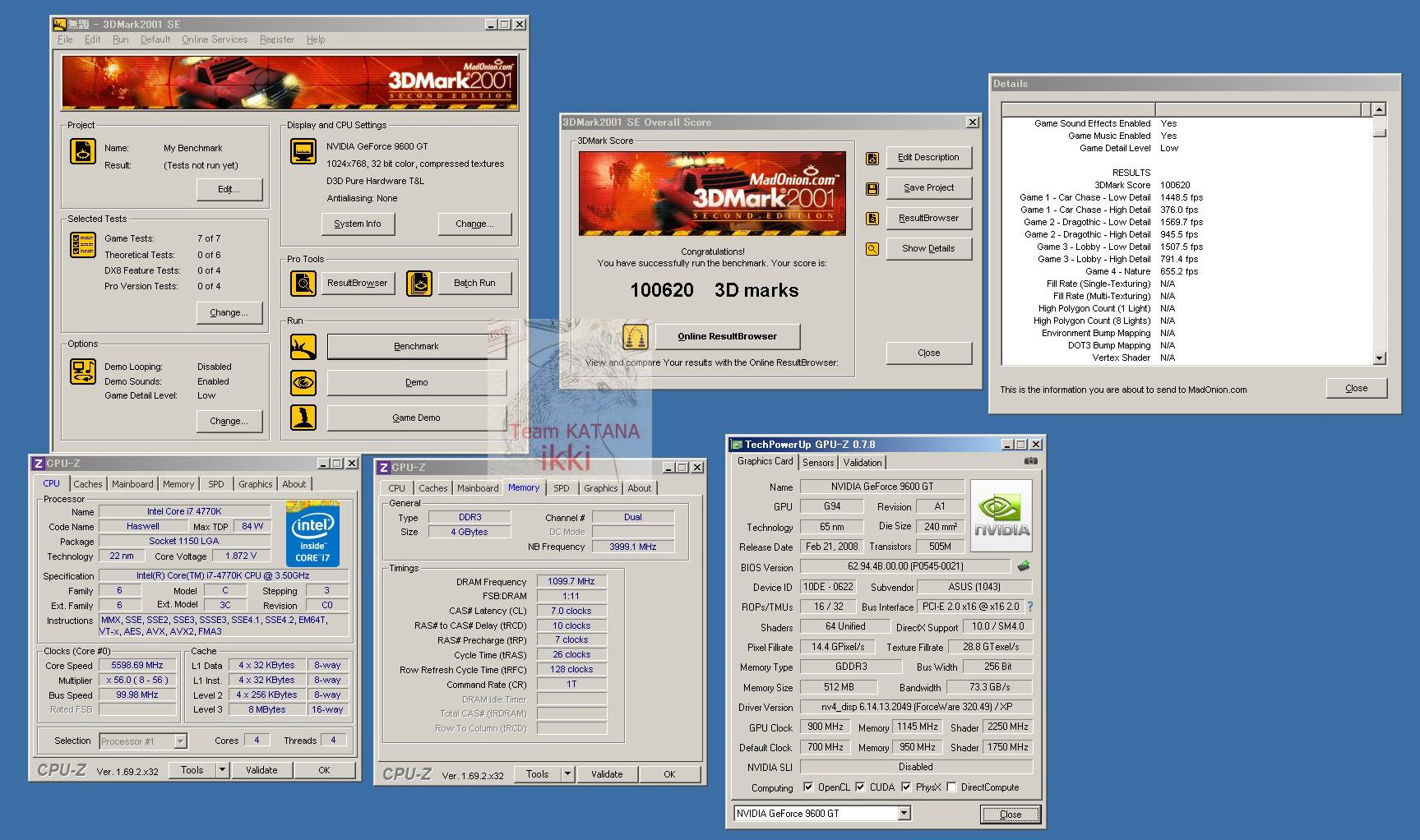
Task: Click the Options demo looping icon
Action: (x=83, y=372)
